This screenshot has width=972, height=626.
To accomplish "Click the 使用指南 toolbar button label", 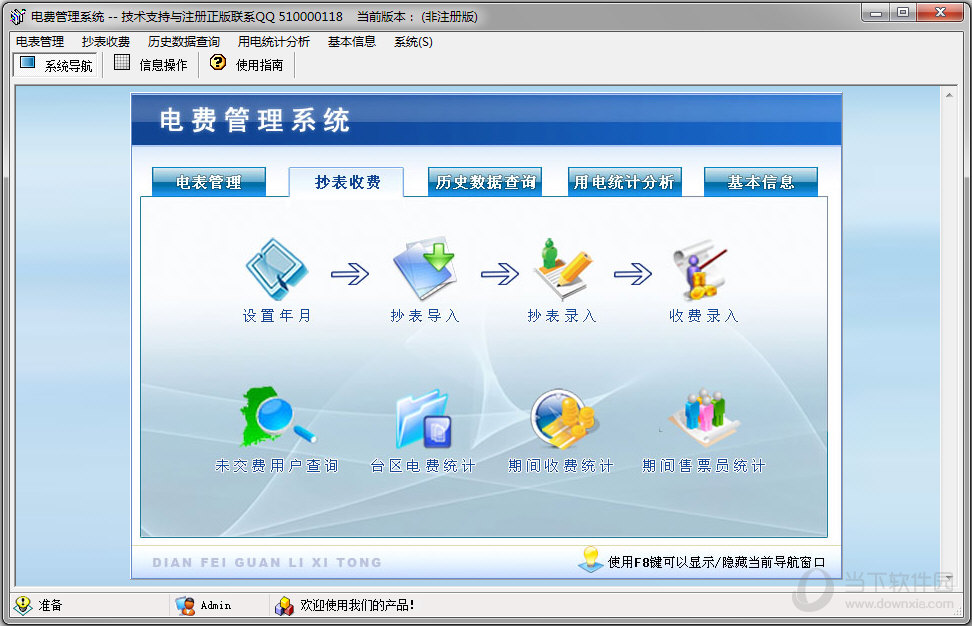I will [259, 65].
